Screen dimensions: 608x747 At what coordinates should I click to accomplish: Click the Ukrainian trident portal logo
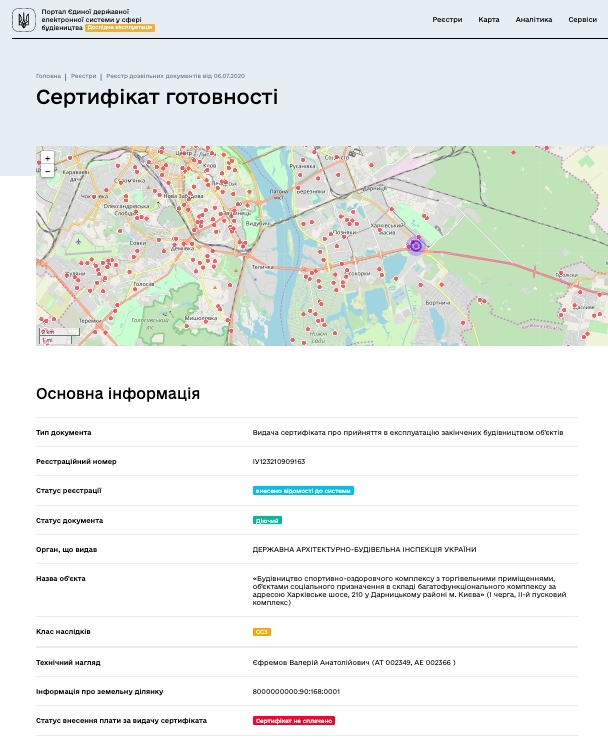tap(23, 20)
